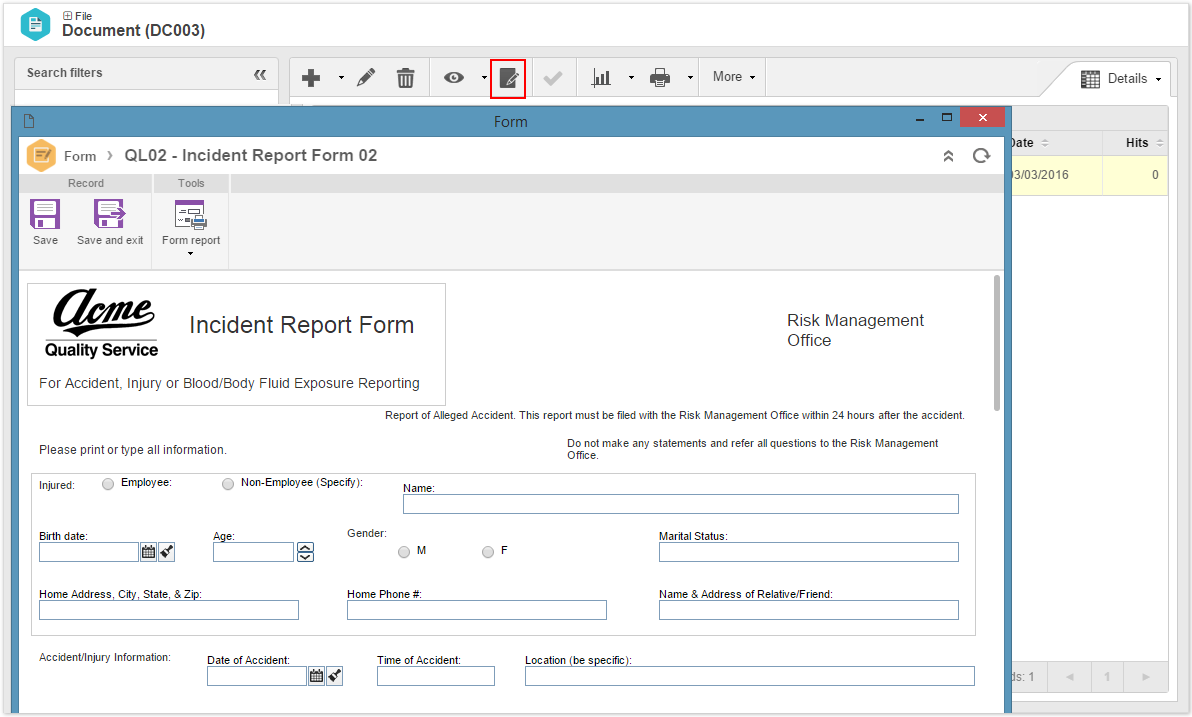Collapse the Search filters panel
Screen dimensions: 1192x717
[260, 75]
